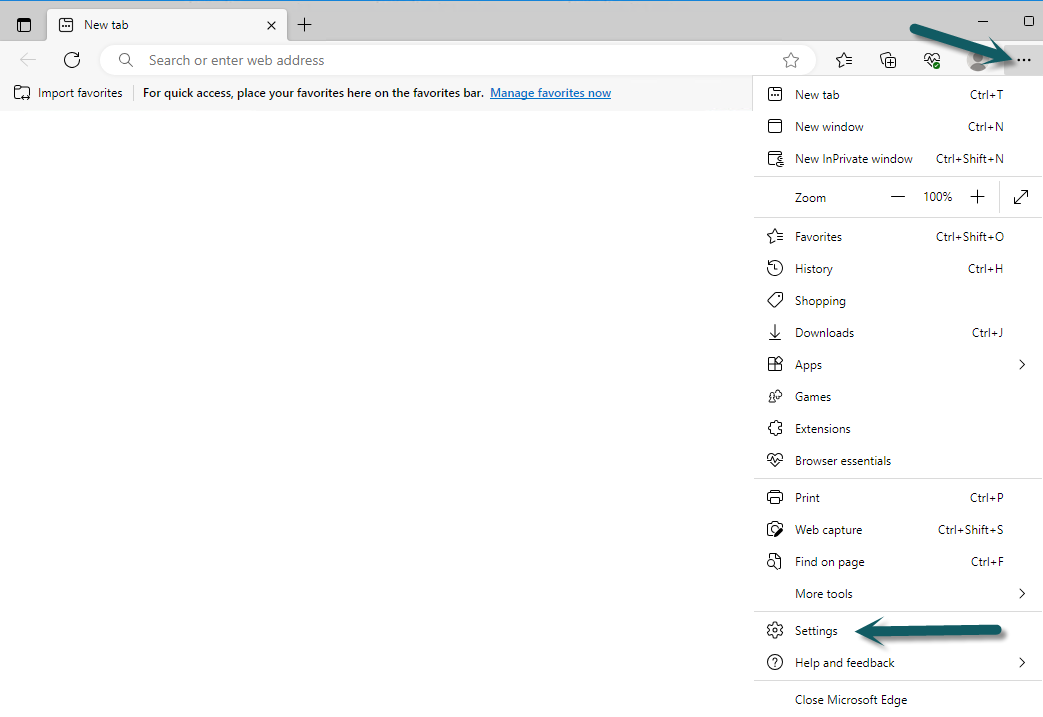The height and width of the screenshot is (717, 1043).
Task: Select the New tab tab
Action: pos(167,25)
